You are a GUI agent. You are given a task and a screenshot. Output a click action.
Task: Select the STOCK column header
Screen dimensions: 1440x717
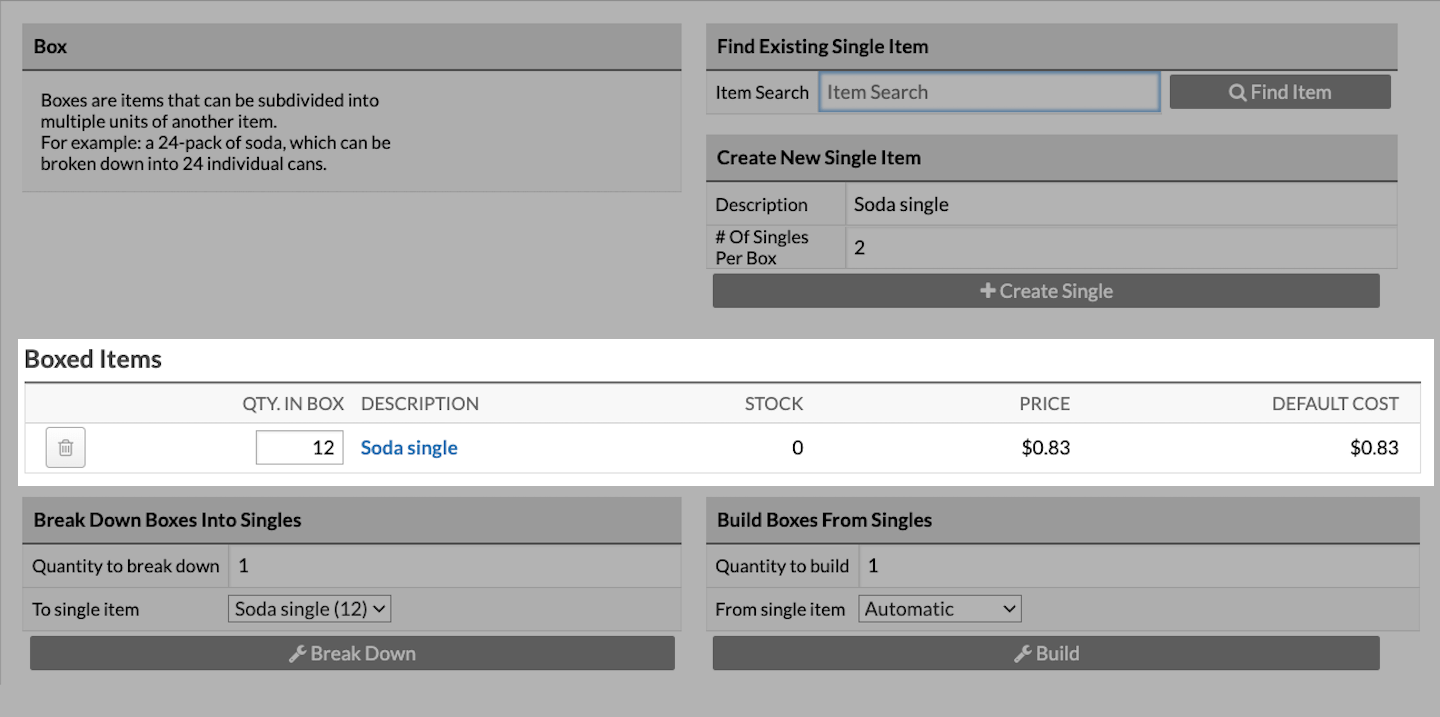coord(774,404)
